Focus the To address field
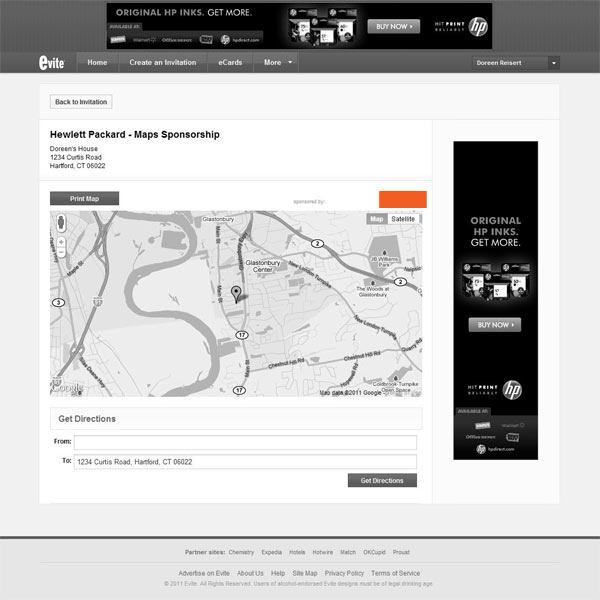600x600 pixels. click(245, 462)
